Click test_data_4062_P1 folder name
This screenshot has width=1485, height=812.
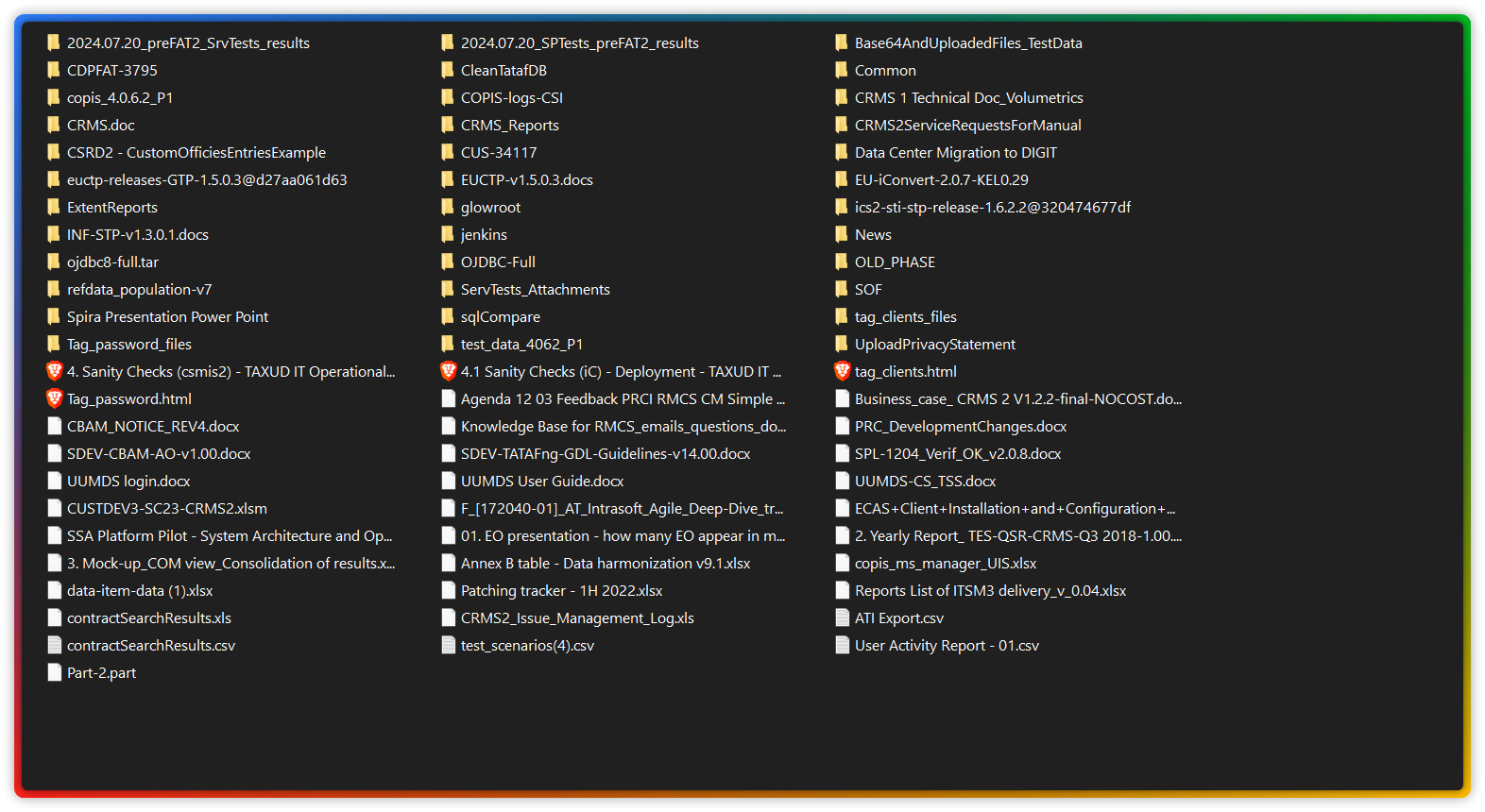coord(521,345)
